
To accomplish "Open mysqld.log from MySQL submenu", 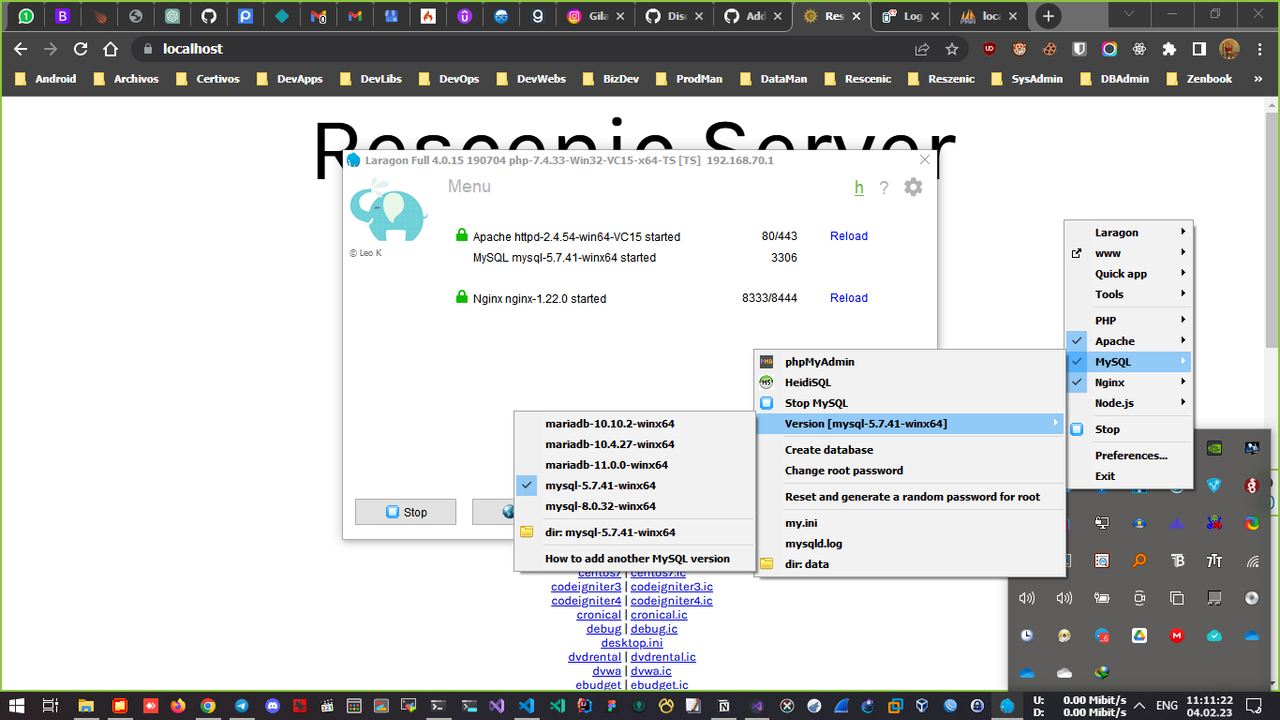I will (908, 543).
